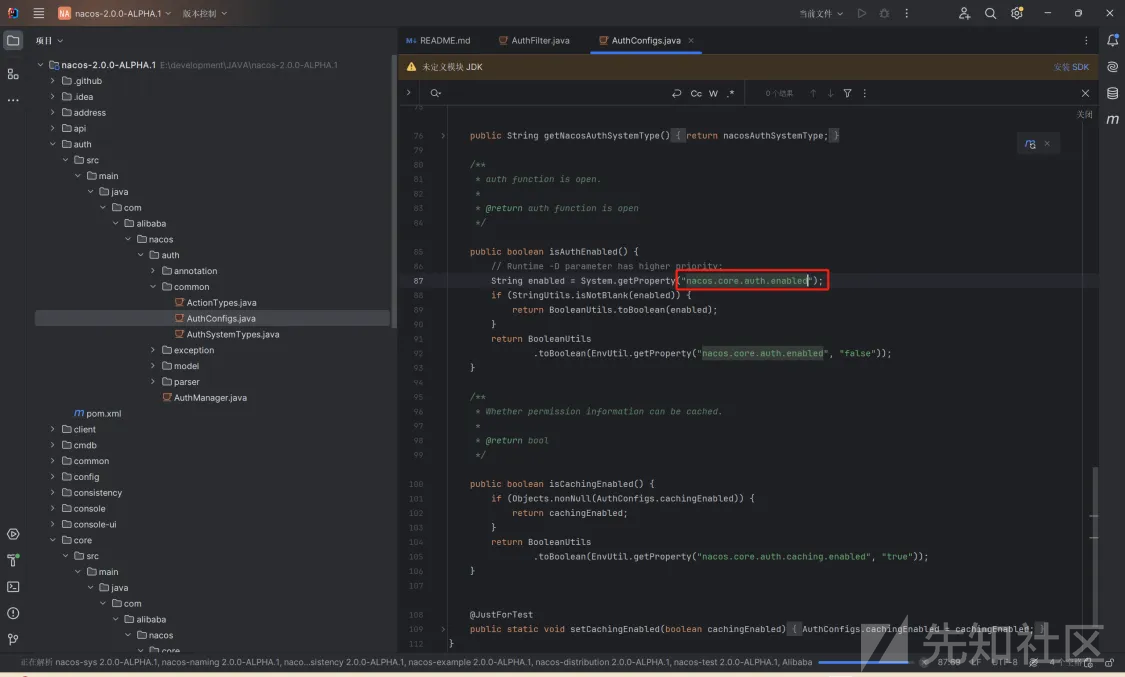Switch to the AuthFilter.java tab
The image size is (1125, 677).
[x=534, y=40]
